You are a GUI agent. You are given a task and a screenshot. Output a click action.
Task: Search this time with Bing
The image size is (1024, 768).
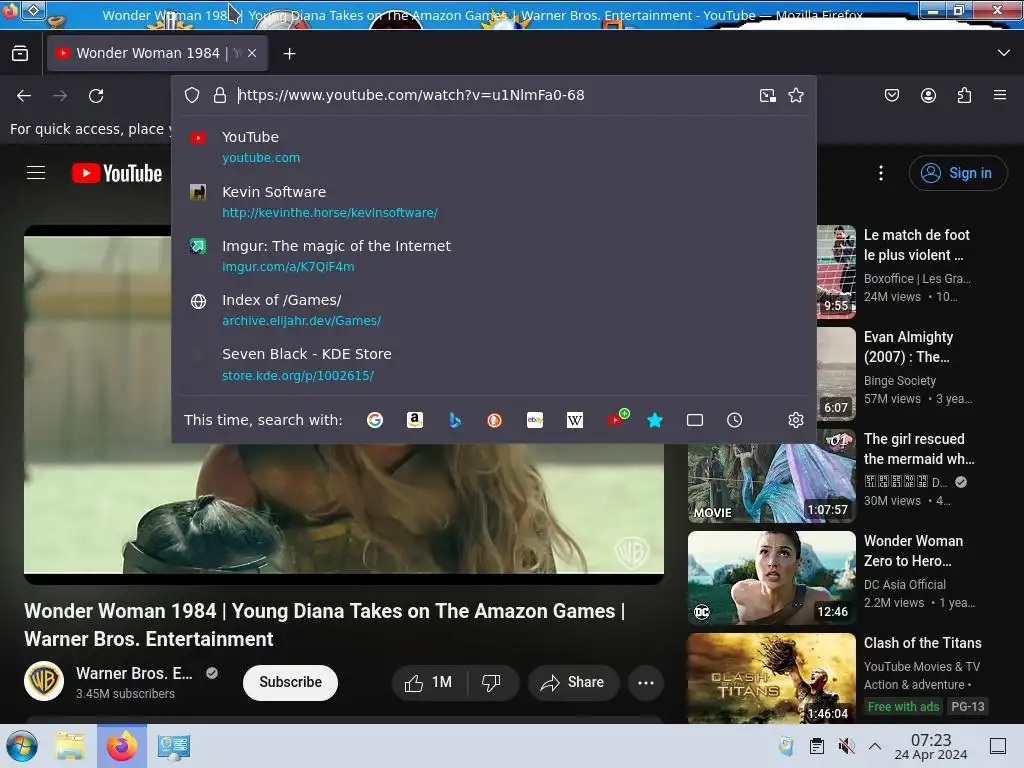pyautogui.click(x=455, y=420)
